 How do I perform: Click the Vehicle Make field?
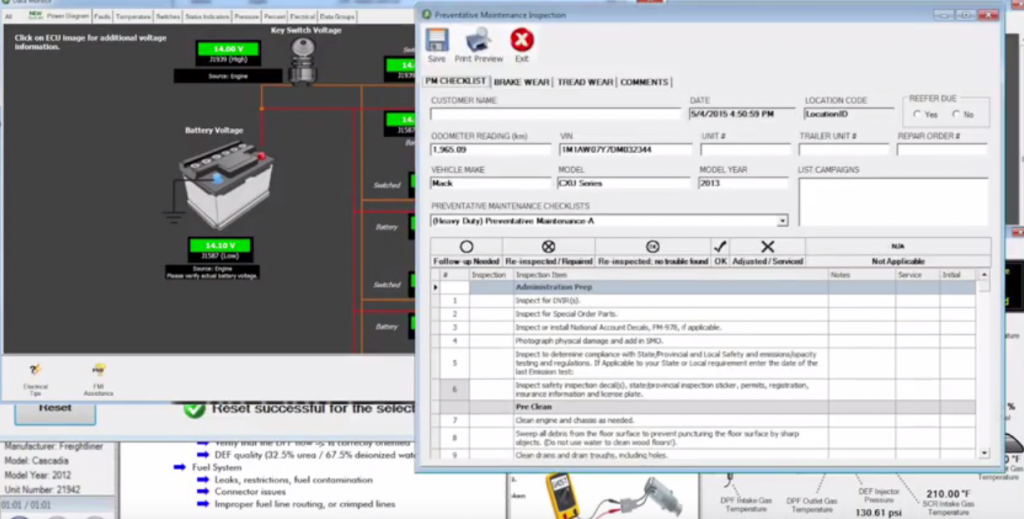pyautogui.click(x=490, y=183)
